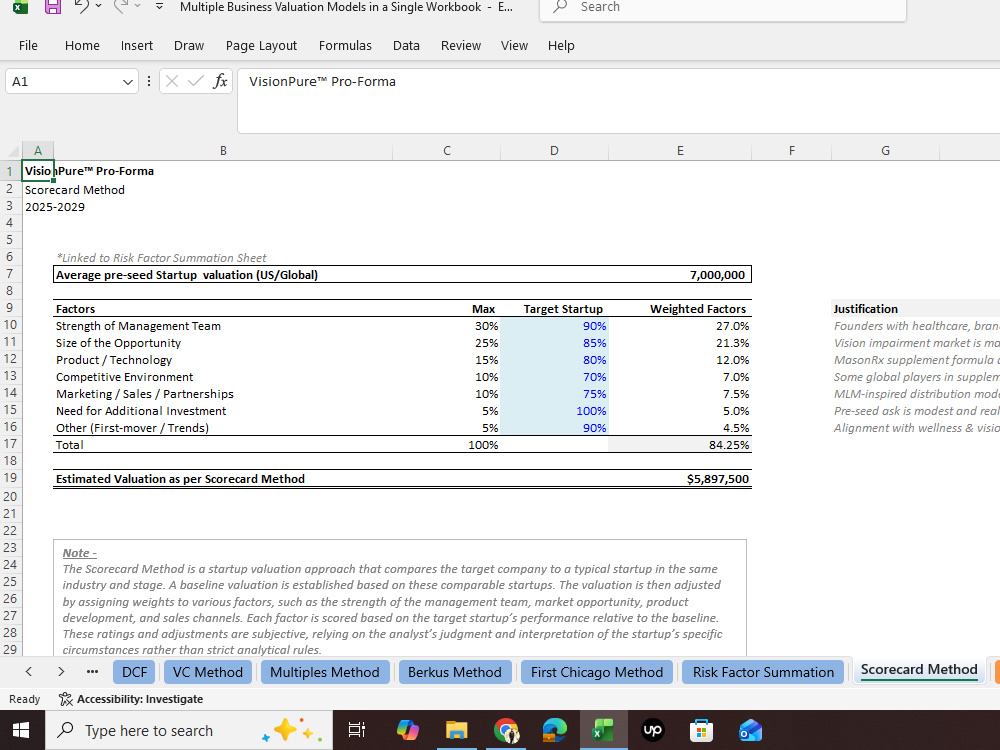The width and height of the screenshot is (1000, 750).
Task: Click the Windows taskbar search box
Action: (x=189, y=730)
